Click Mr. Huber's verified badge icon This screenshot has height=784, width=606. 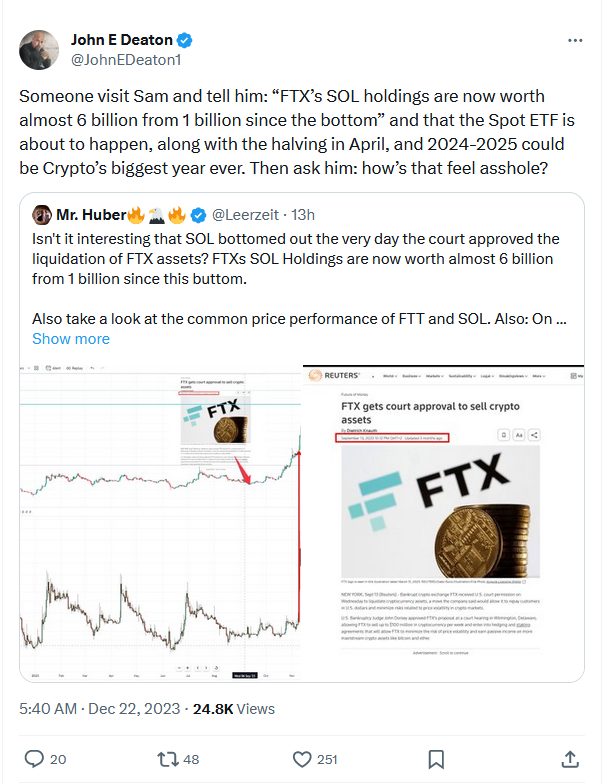pyautogui.click(x=198, y=214)
